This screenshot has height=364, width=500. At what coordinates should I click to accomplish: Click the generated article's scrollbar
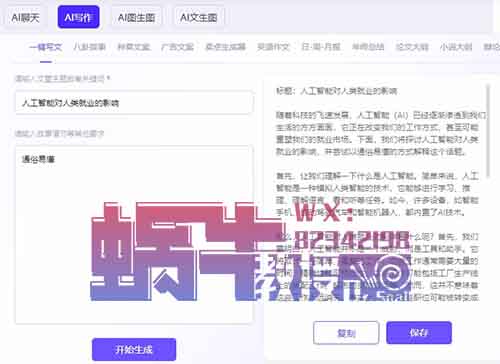[x=488, y=131]
